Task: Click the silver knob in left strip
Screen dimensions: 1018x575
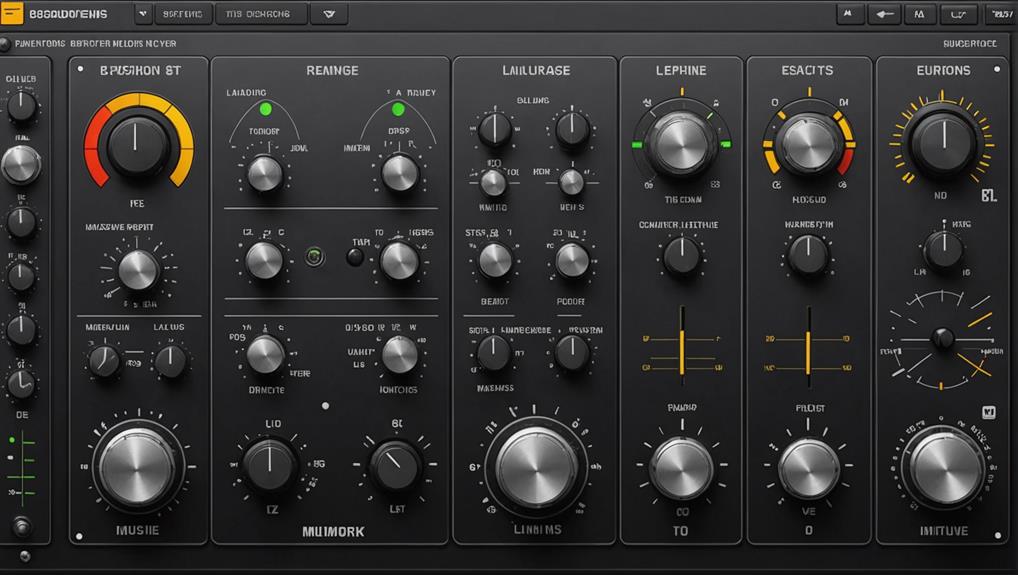Action: click(21, 164)
